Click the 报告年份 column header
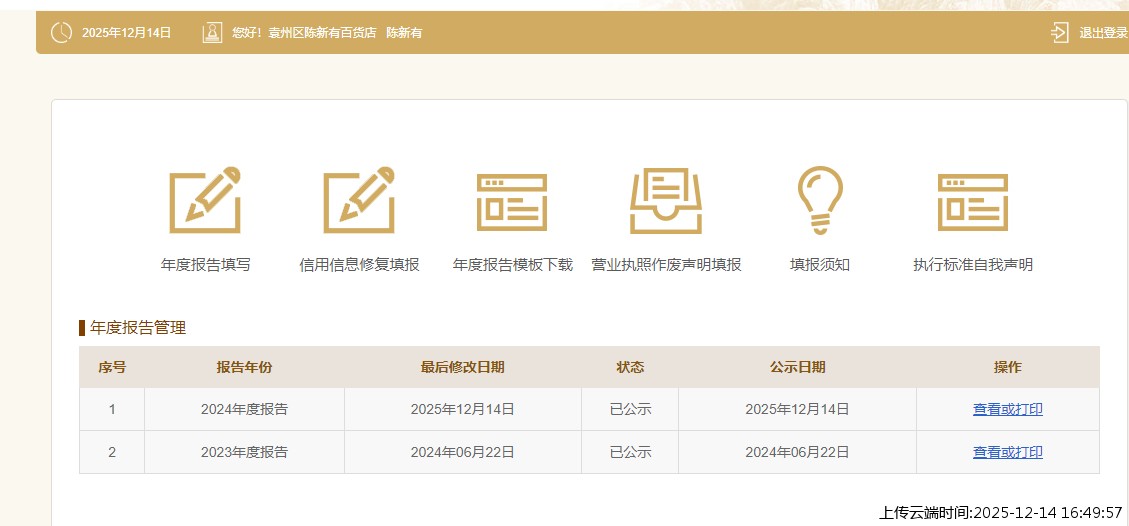The width and height of the screenshot is (1129, 526). click(x=244, y=367)
